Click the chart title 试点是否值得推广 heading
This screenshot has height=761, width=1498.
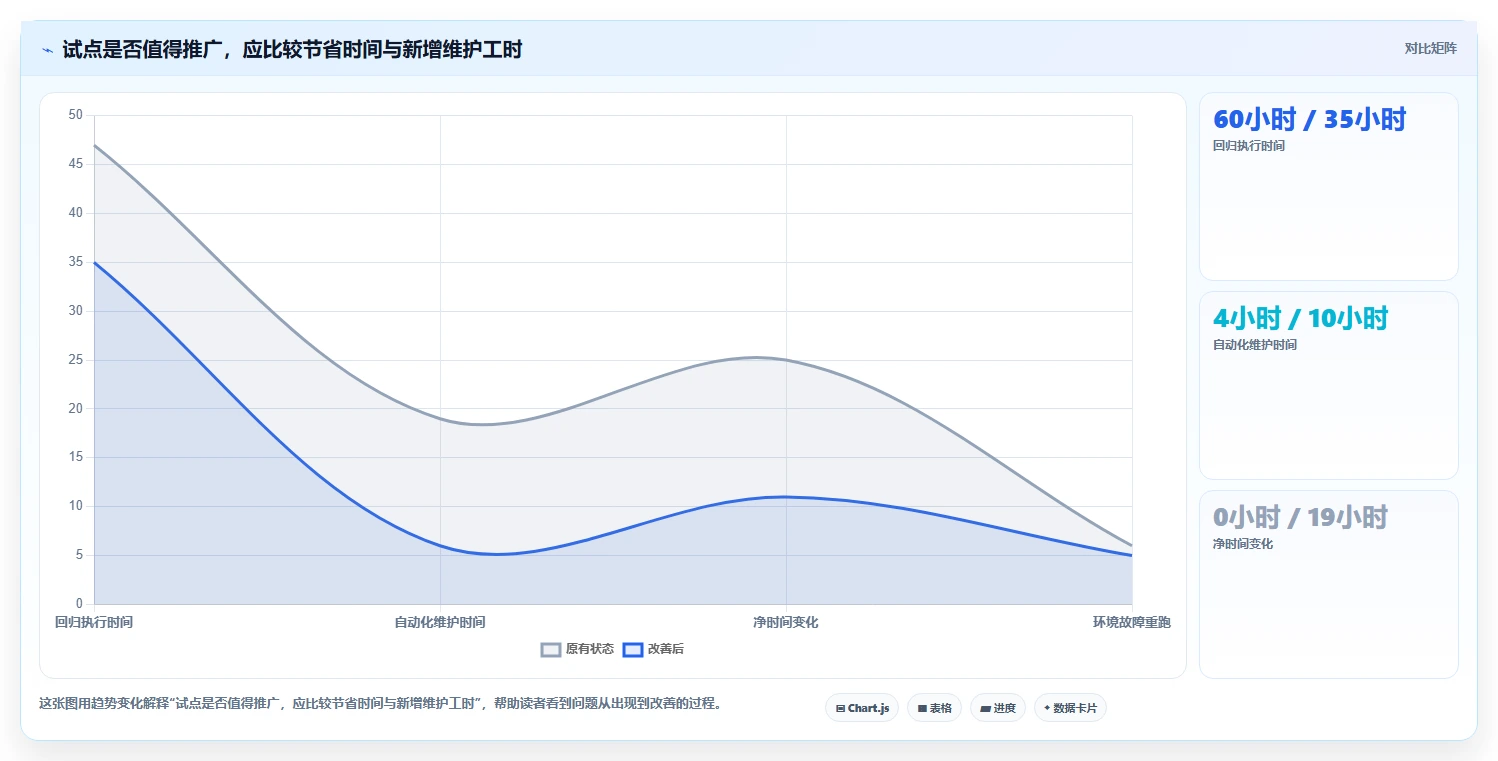pos(292,50)
